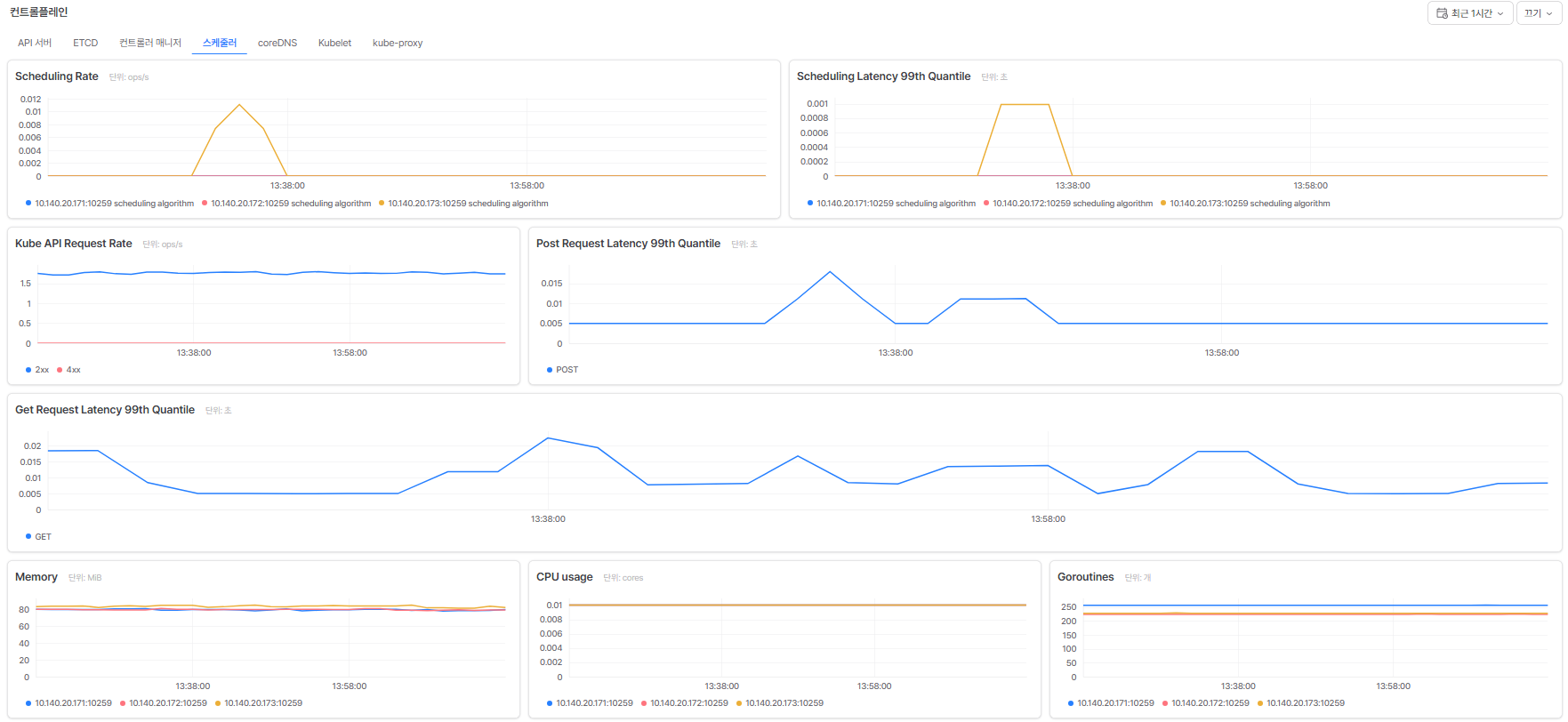The width and height of the screenshot is (1568, 722).
Task: Switch to the ETCD tab
Action: point(85,43)
